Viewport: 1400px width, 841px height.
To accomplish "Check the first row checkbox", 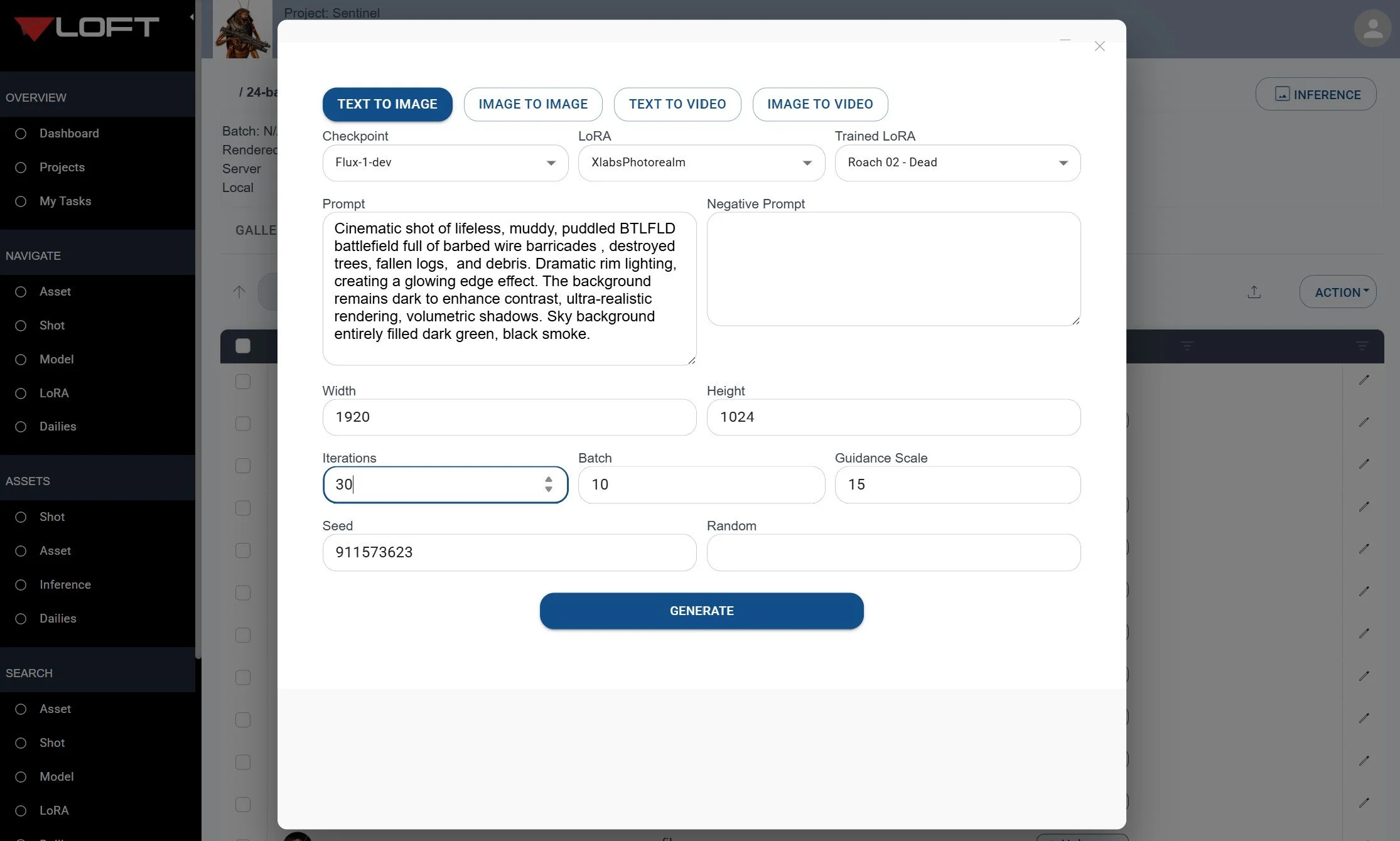I will tap(243, 382).
